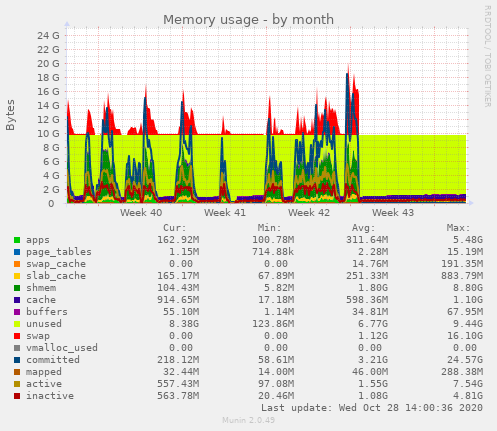Click the Max column header
Viewport: 497px width, 431px height.
point(458,228)
